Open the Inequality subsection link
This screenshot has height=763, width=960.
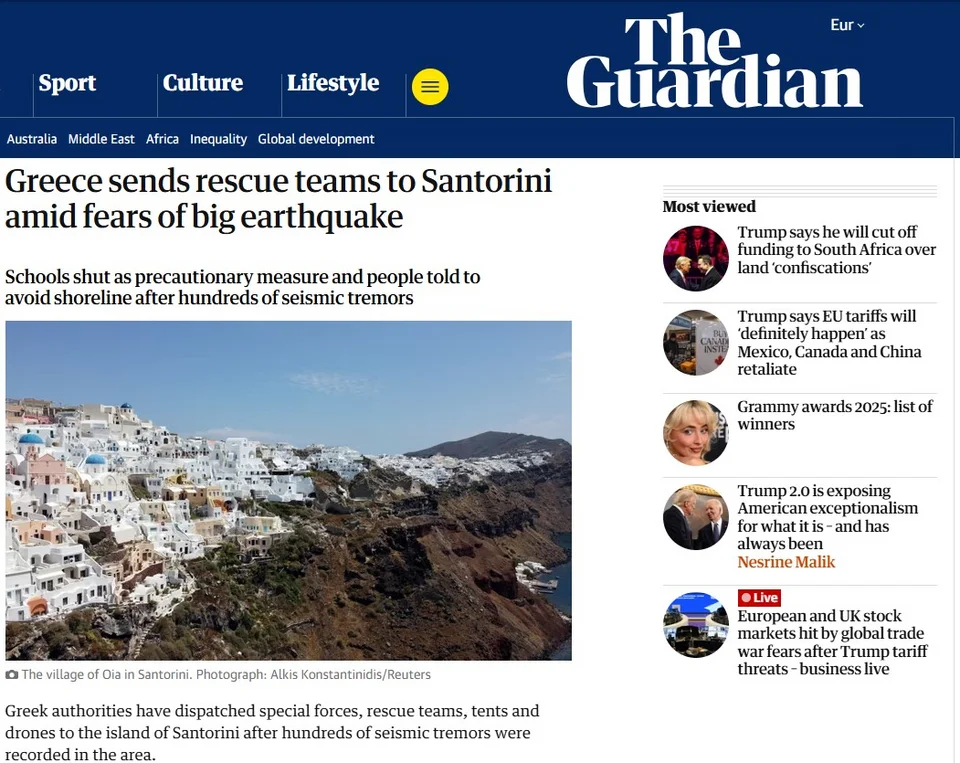[218, 139]
